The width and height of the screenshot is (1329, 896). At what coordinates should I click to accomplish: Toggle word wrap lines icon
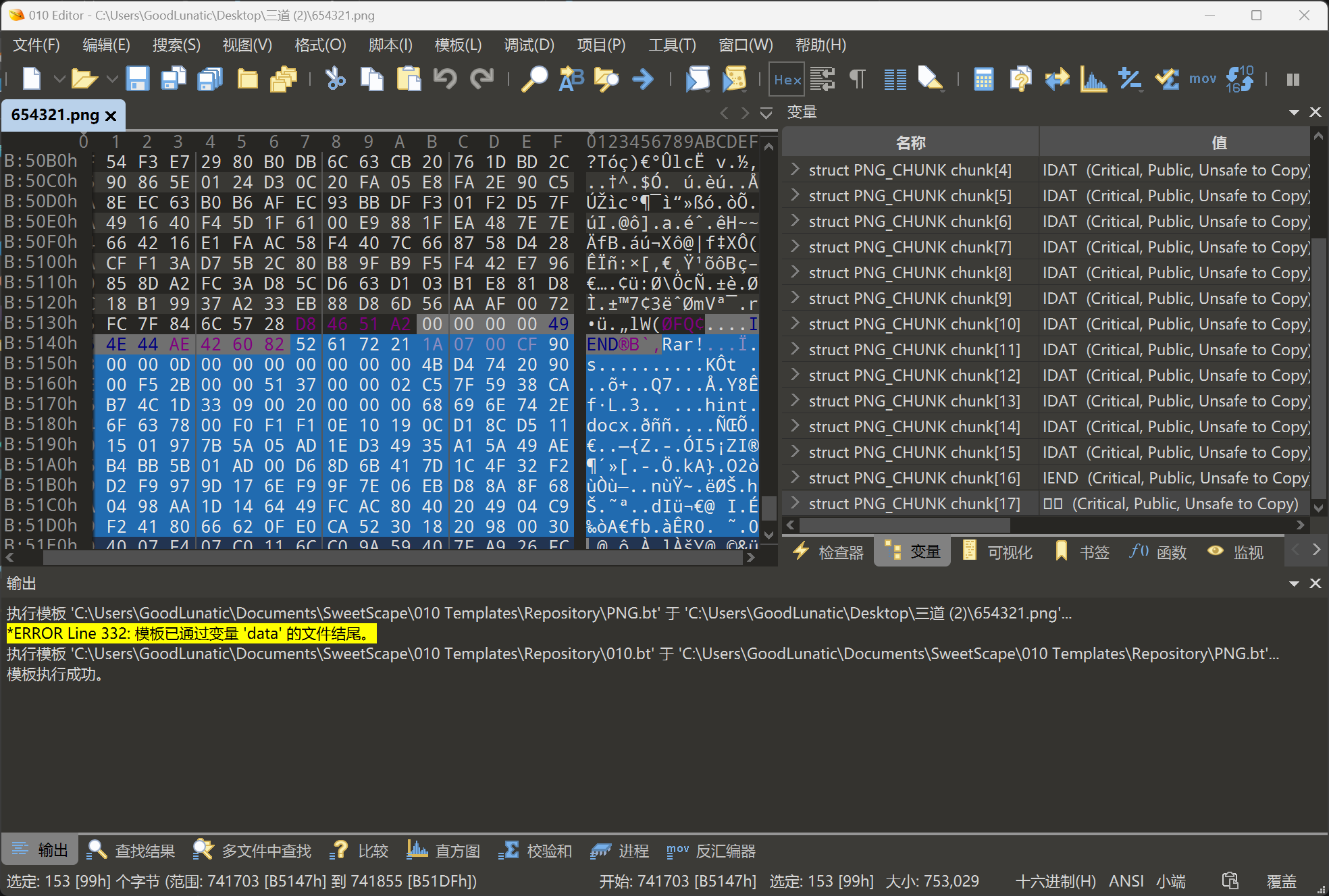[823, 79]
